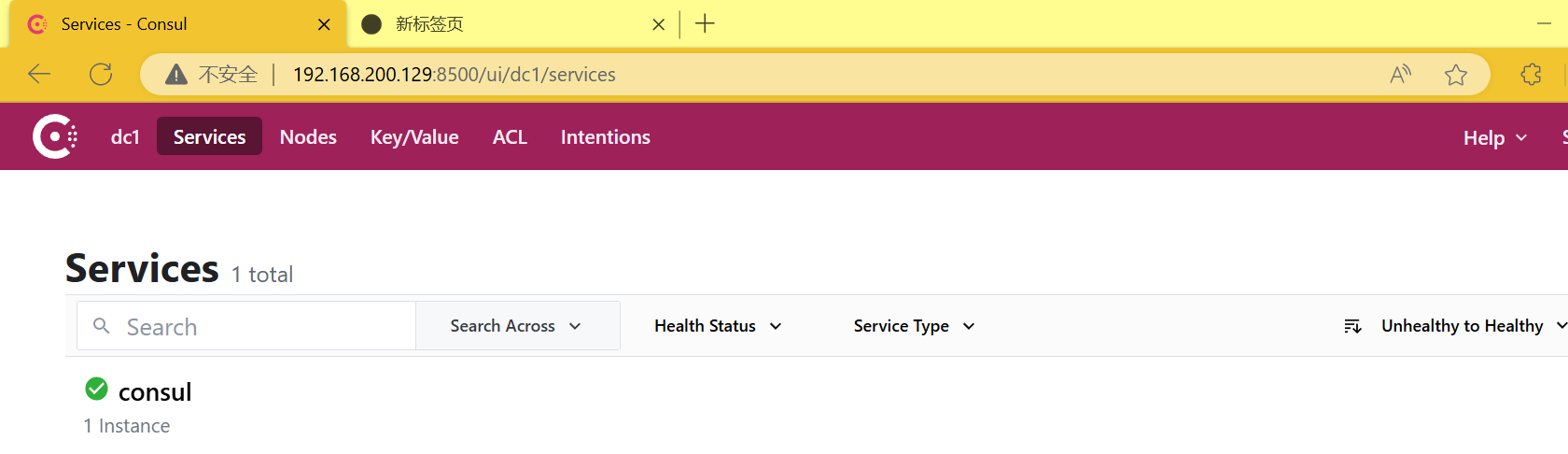The image size is (1568, 454).
Task: Click the 1 total services count
Action: click(262, 275)
